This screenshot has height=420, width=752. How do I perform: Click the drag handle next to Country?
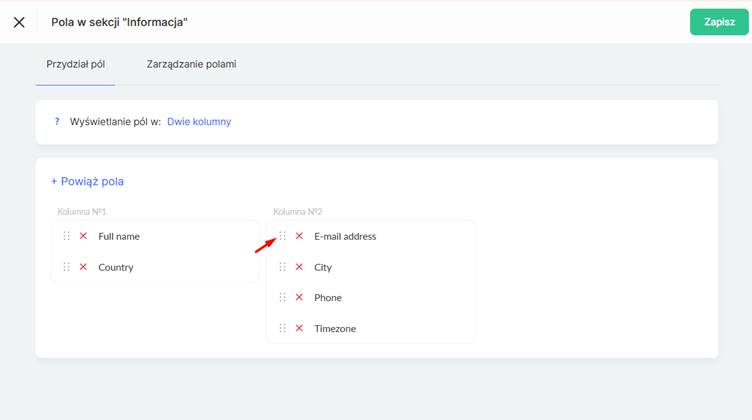pos(67,267)
